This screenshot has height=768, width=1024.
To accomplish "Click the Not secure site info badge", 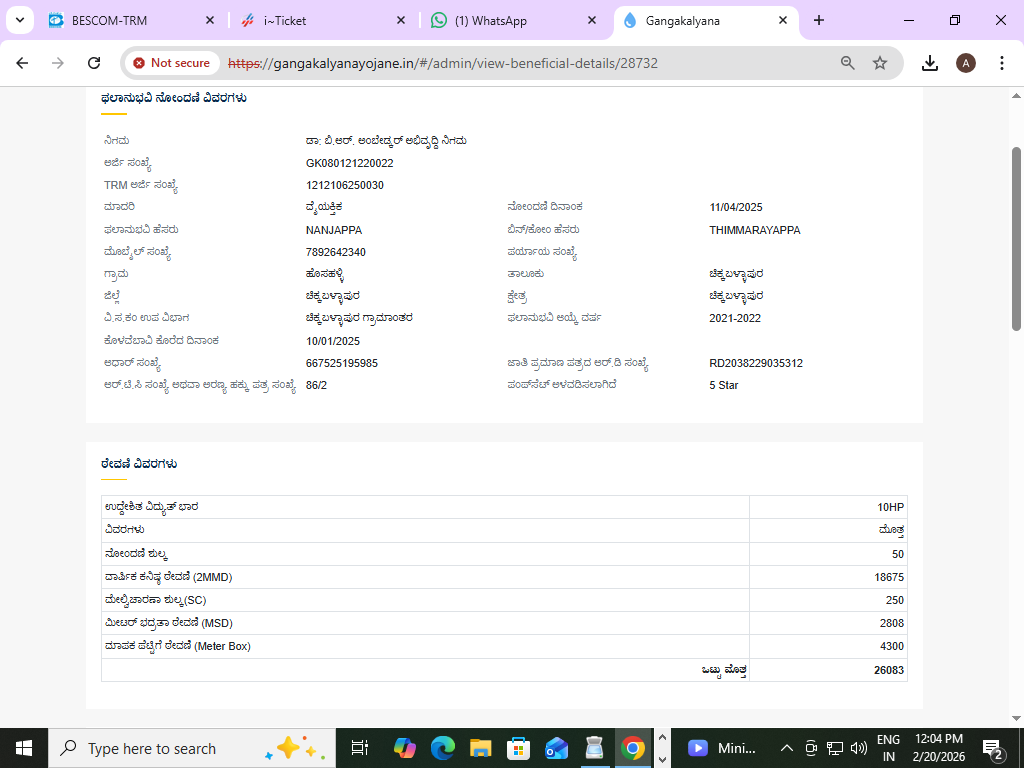I will point(172,63).
